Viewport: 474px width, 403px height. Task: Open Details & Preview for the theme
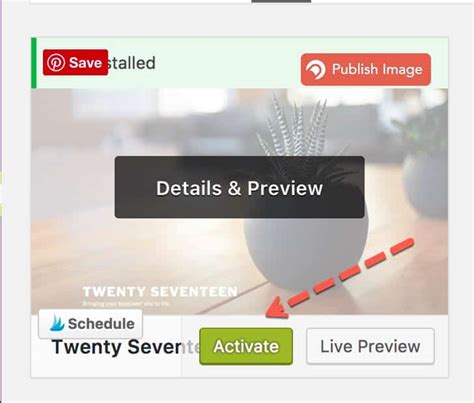pyautogui.click(x=239, y=187)
